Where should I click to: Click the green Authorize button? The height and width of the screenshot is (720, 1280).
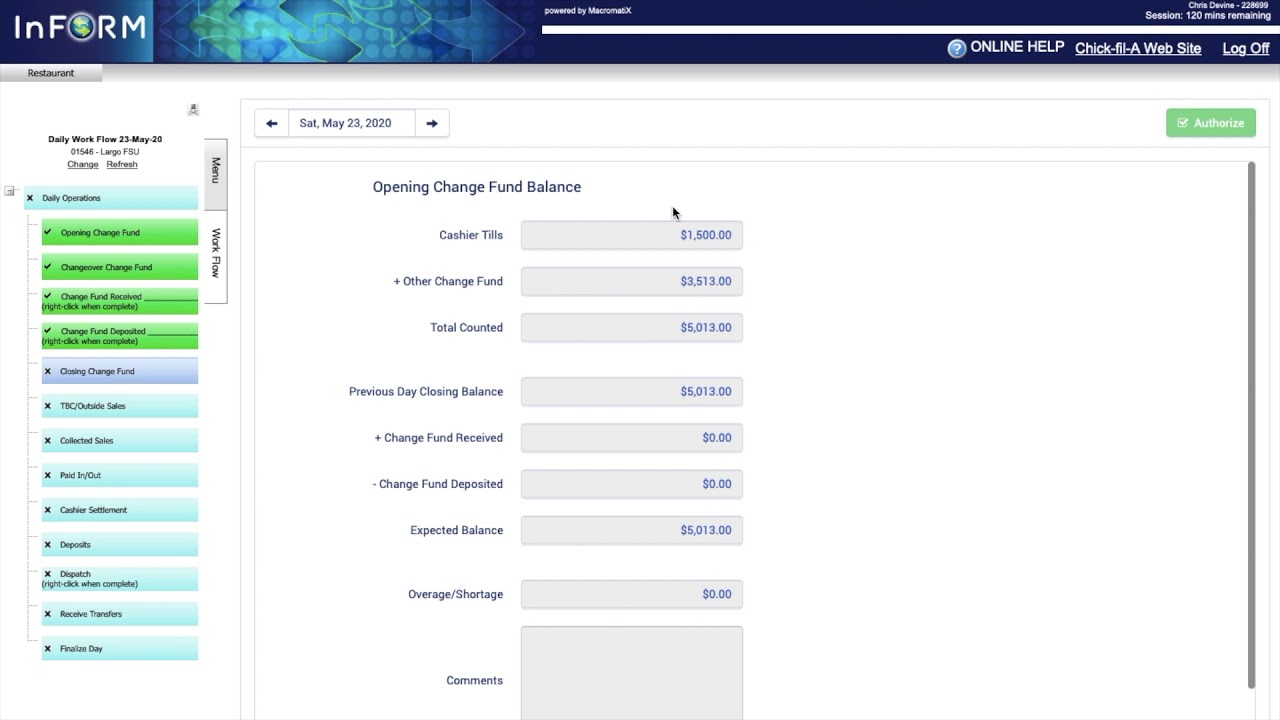pyautogui.click(x=1210, y=123)
